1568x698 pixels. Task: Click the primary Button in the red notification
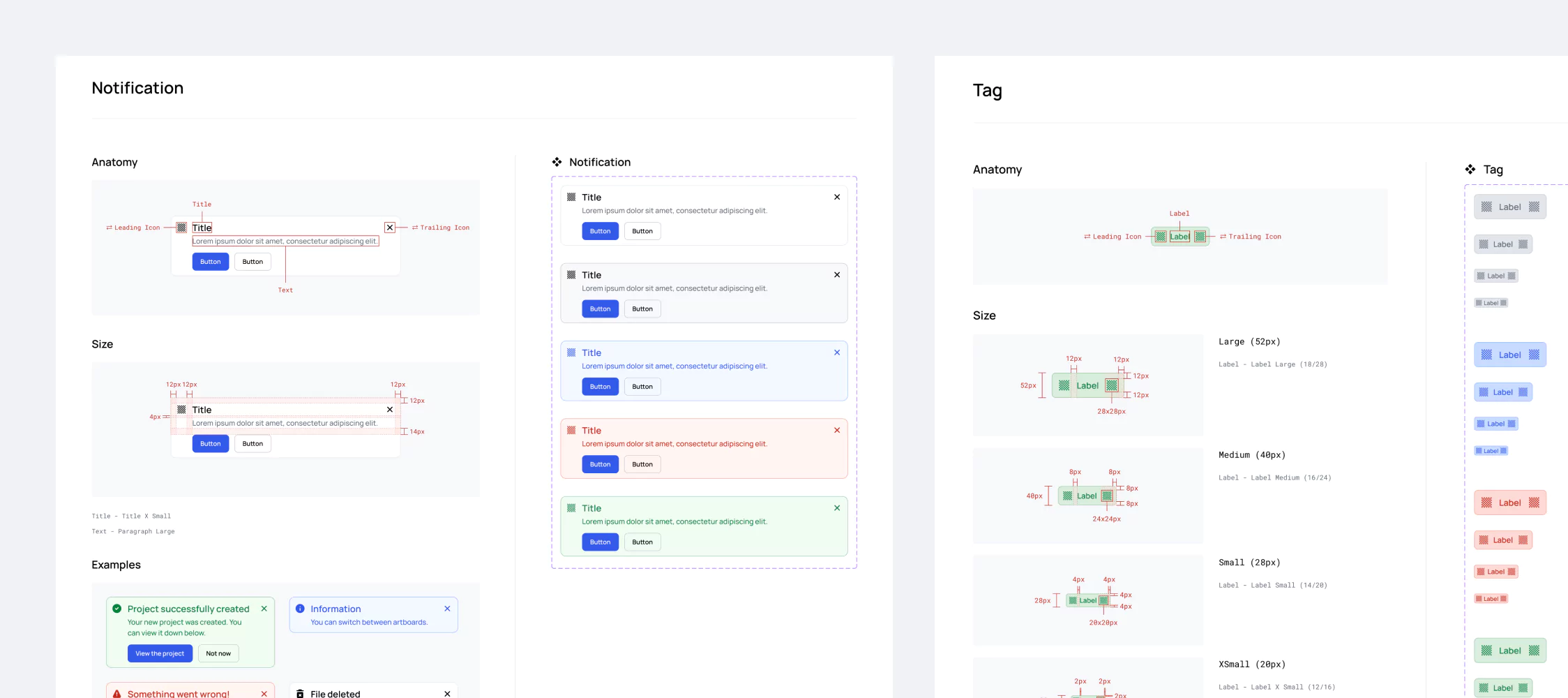coord(601,464)
